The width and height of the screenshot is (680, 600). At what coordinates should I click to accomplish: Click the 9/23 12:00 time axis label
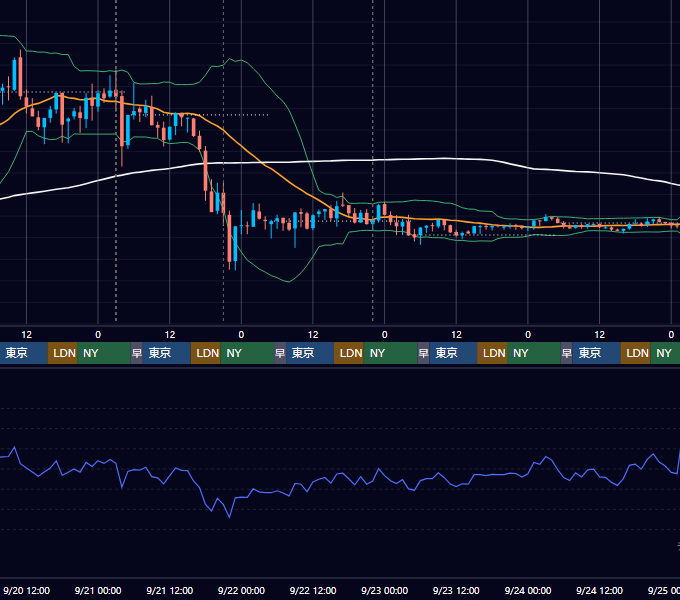pos(456,590)
